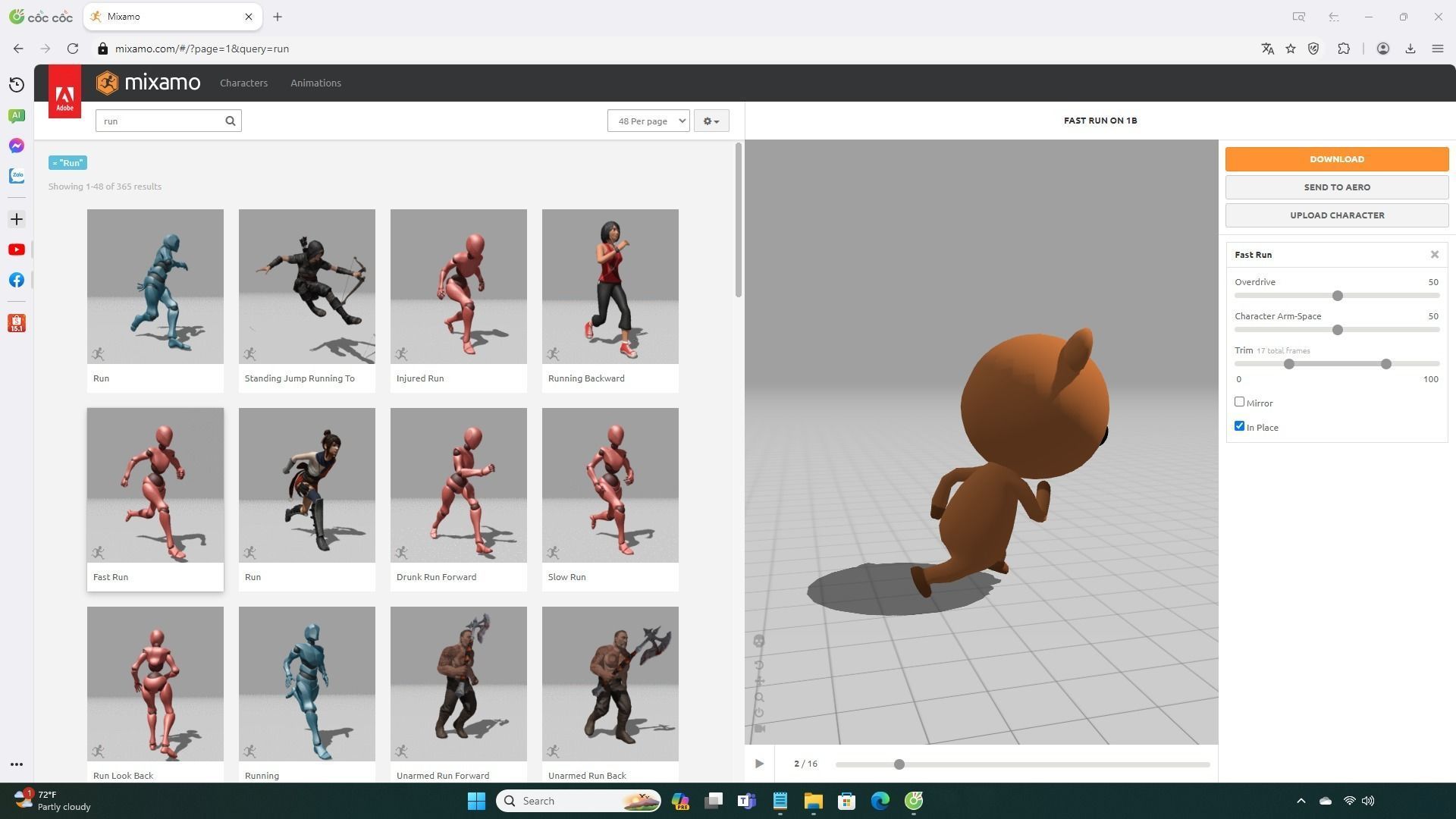The width and height of the screenshot is (1456, 819).
Task: Go to Mixamo home via the logo
Action: pyautogui.click(x=149, y=83)
